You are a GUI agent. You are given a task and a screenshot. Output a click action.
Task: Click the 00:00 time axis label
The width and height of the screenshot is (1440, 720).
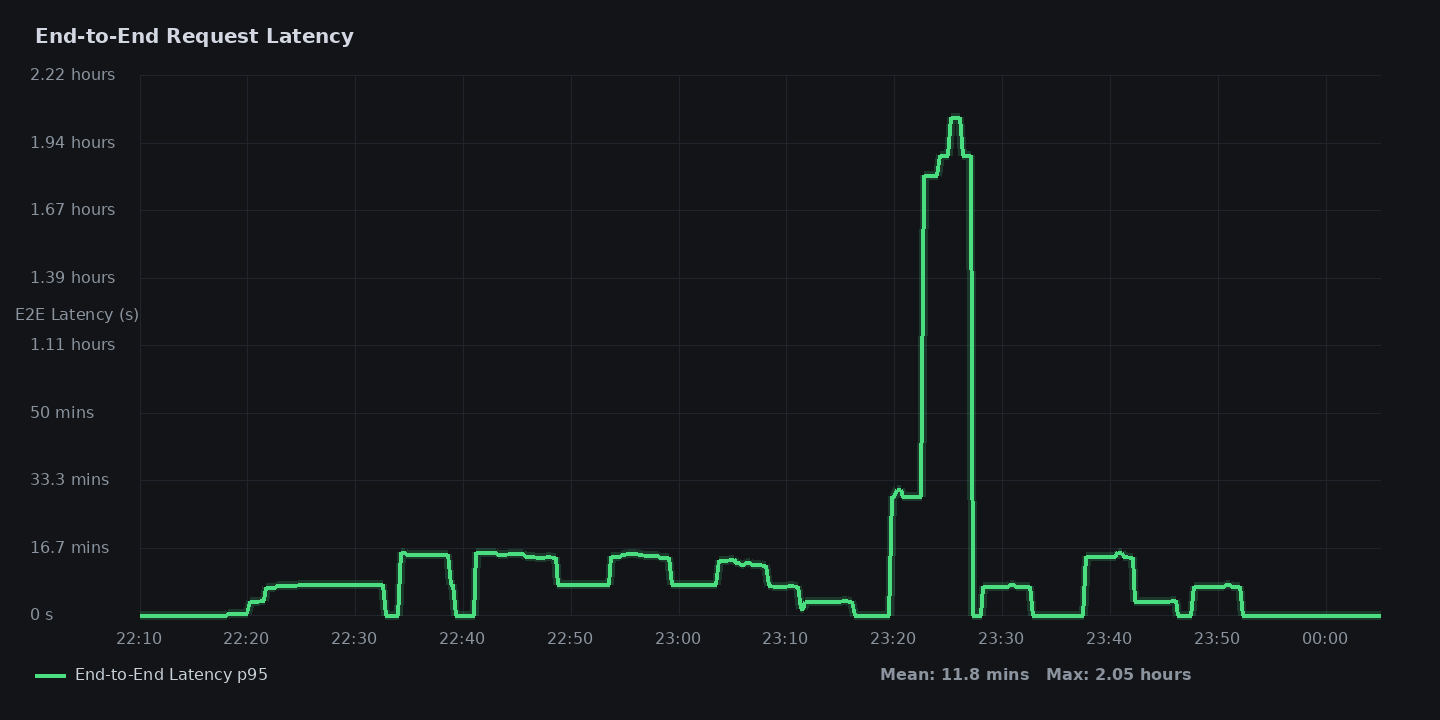pos(1325,639)
